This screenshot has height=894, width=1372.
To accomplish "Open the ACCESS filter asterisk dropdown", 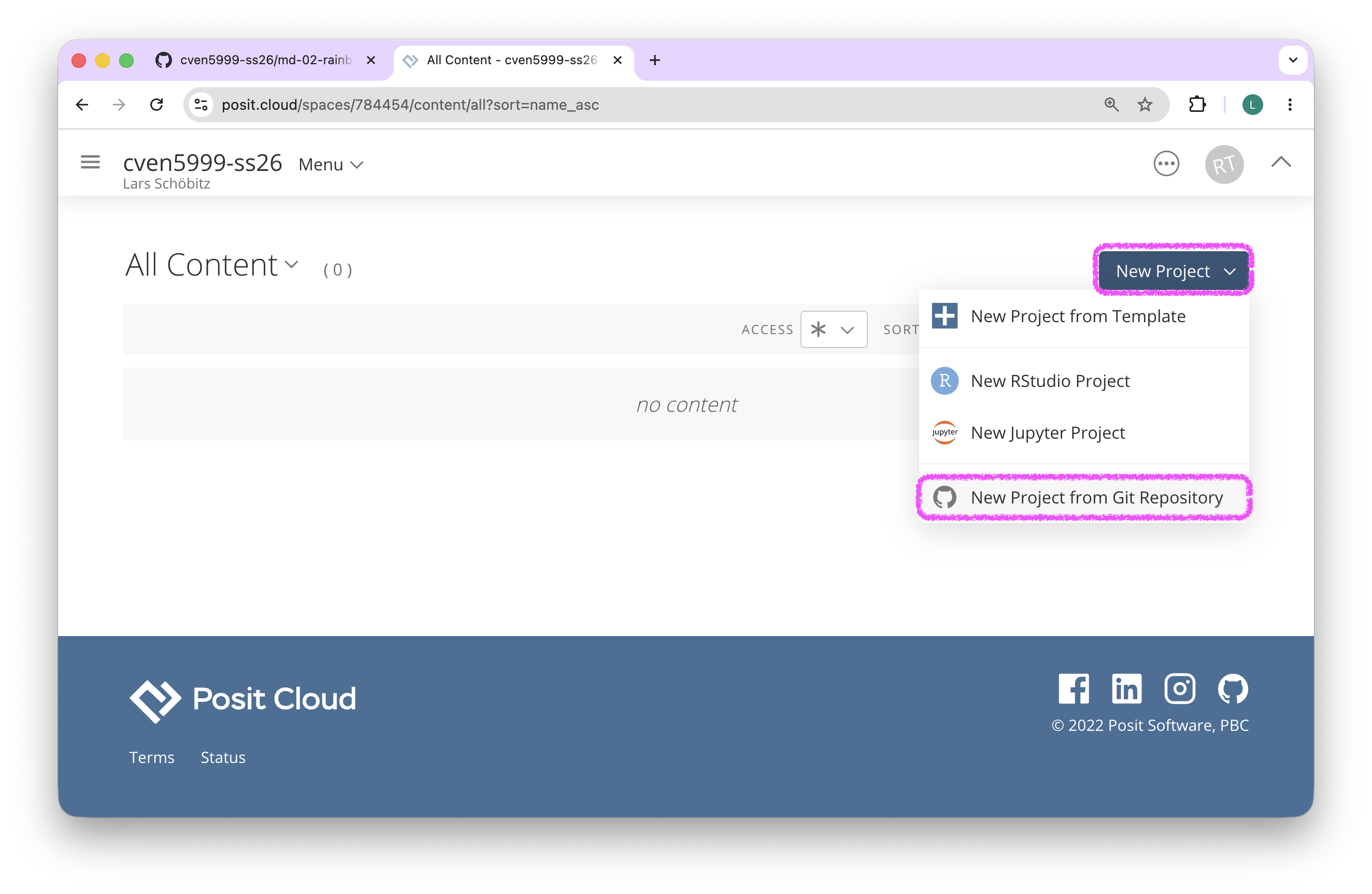I will [833, 329].
